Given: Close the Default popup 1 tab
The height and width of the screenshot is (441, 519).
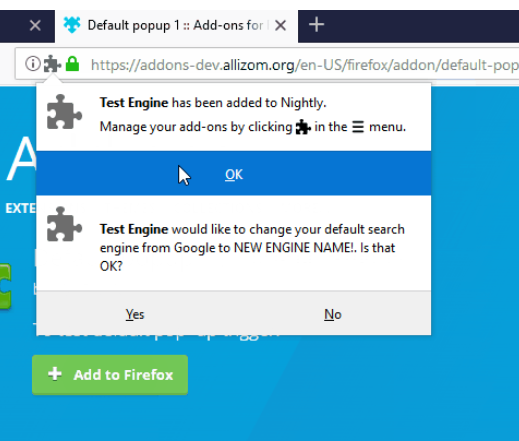Looking at the screenshot, I should click(280, 25).
